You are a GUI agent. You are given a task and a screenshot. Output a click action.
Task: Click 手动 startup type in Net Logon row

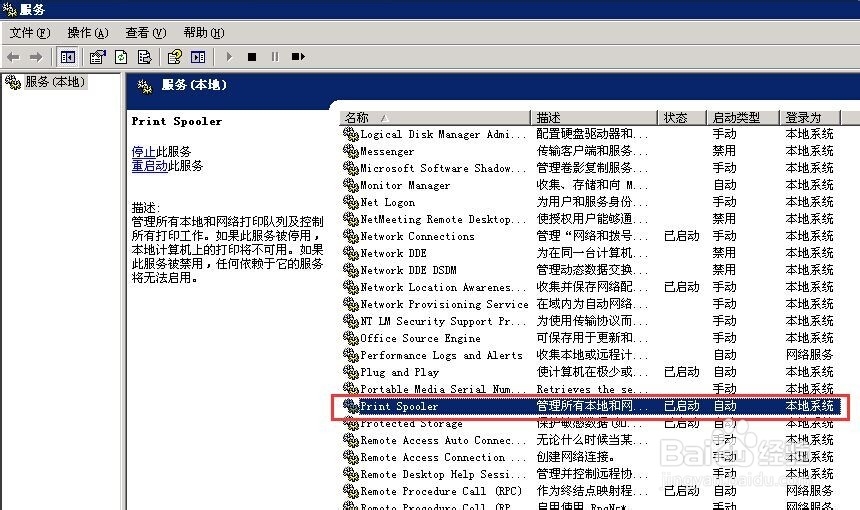(x=724, y=202)
